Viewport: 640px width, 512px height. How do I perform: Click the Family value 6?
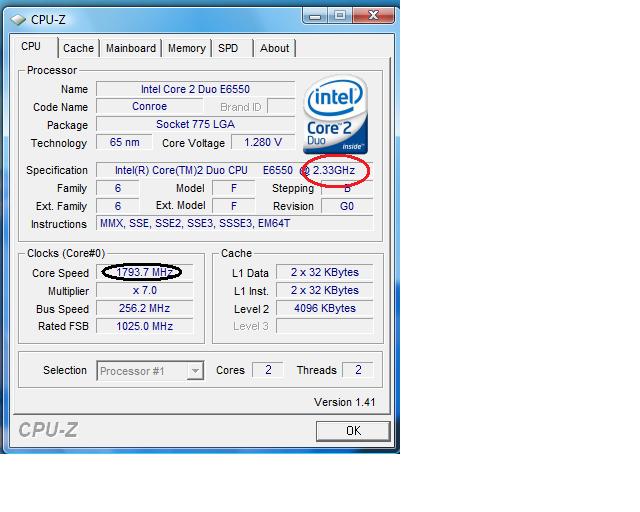(118, 188)
